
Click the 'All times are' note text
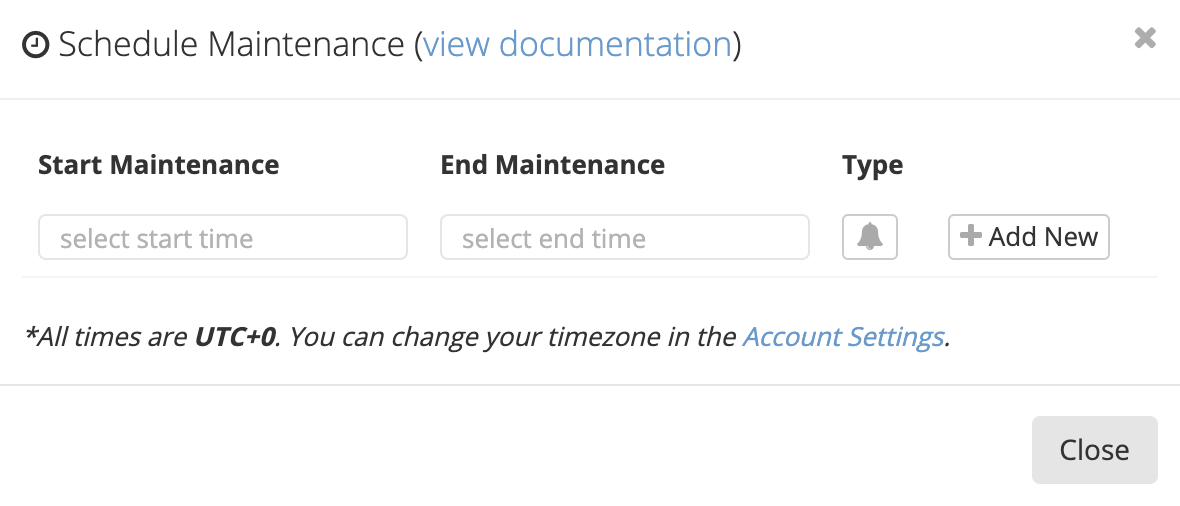pyautogui.click(x=107, y=337)
